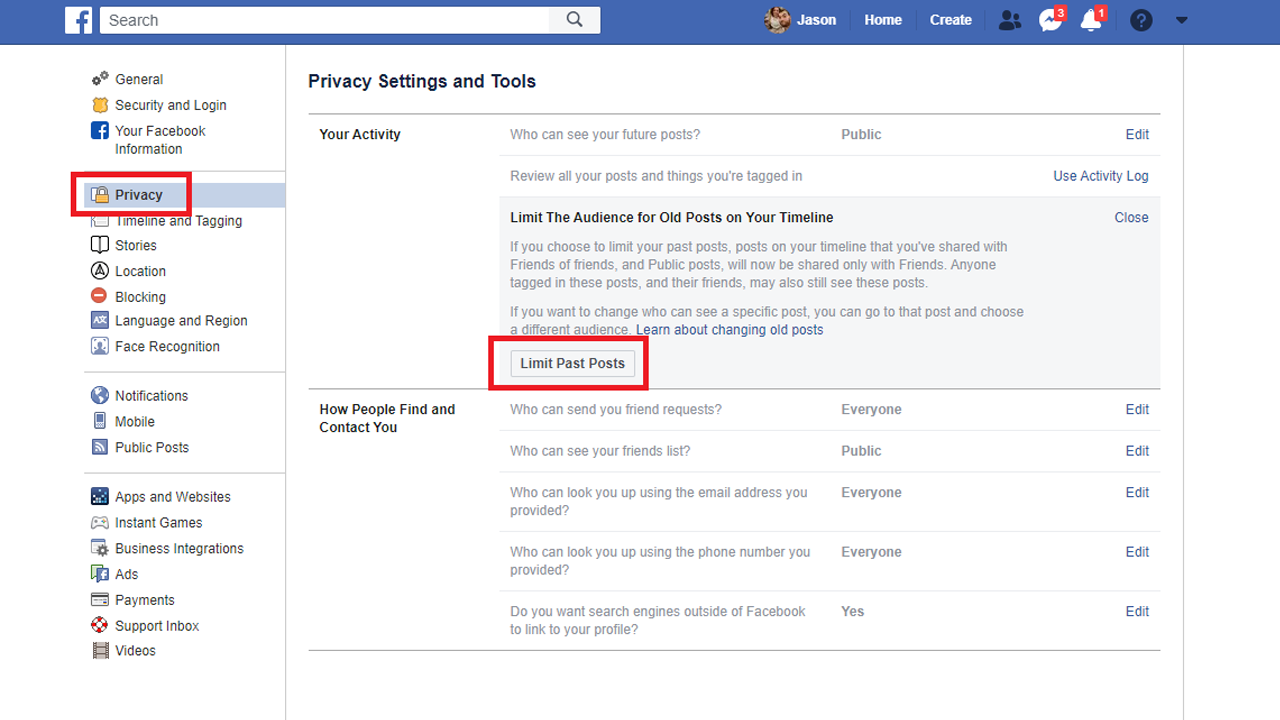
Task: Edit who can see future posts
Action: pos(1137,134)
